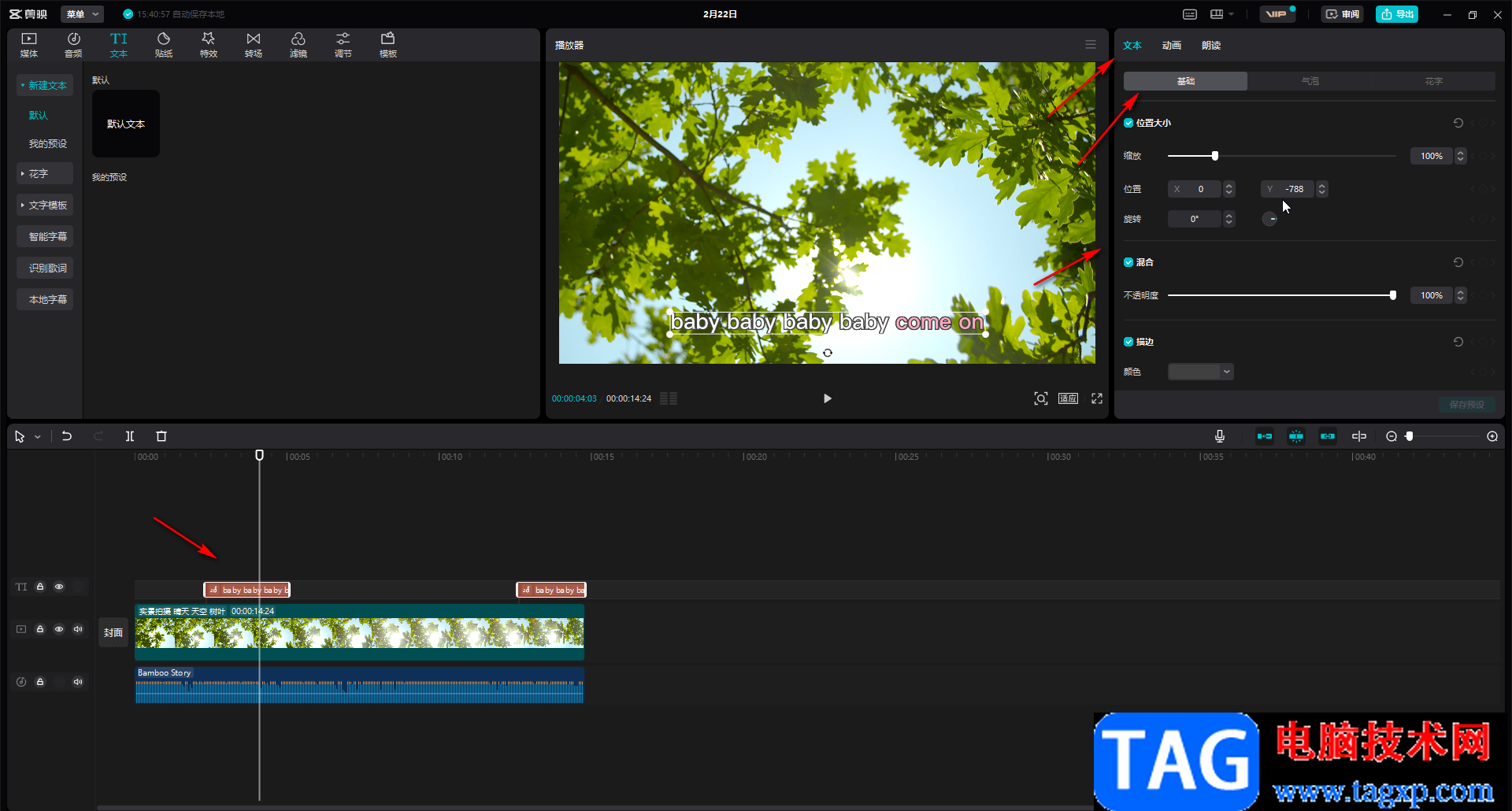This screenshot has width=1512, height=811.
Task: Select the 花字 sub-tab in properties
Action: (x=1433, y=81)
